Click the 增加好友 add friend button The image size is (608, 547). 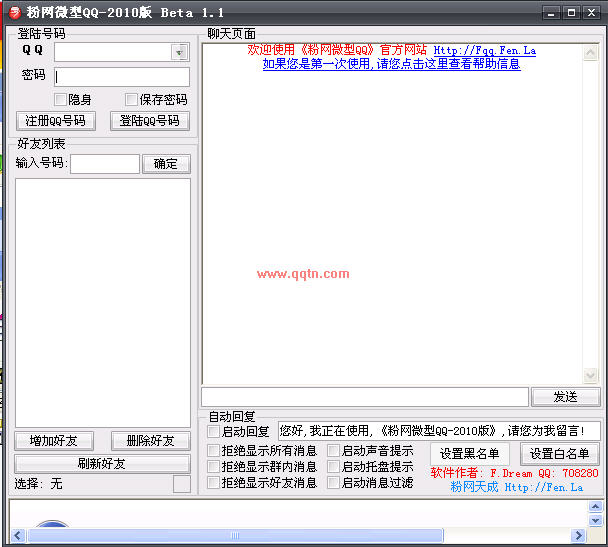[54, 441]
